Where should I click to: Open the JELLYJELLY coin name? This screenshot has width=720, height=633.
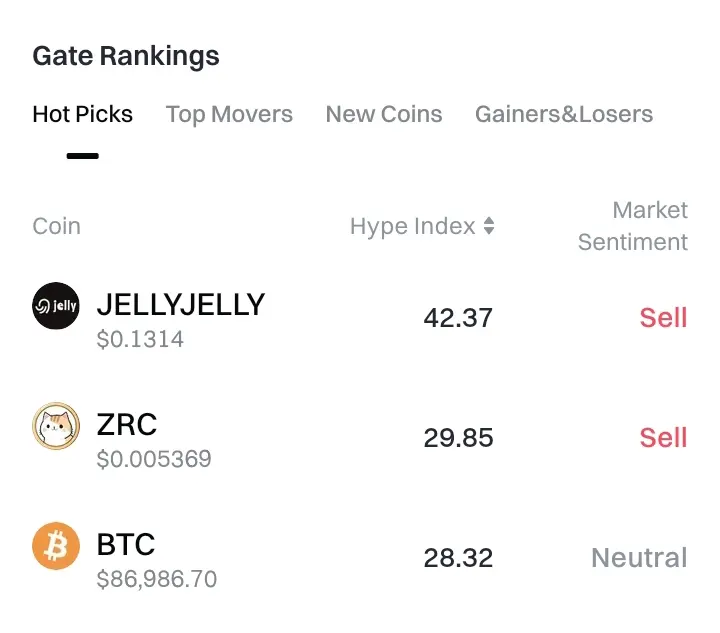(181, 304)
